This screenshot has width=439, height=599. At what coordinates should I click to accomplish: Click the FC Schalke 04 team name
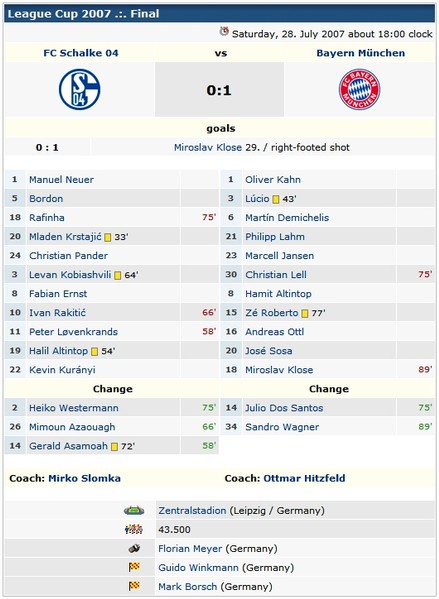[81, 53]
